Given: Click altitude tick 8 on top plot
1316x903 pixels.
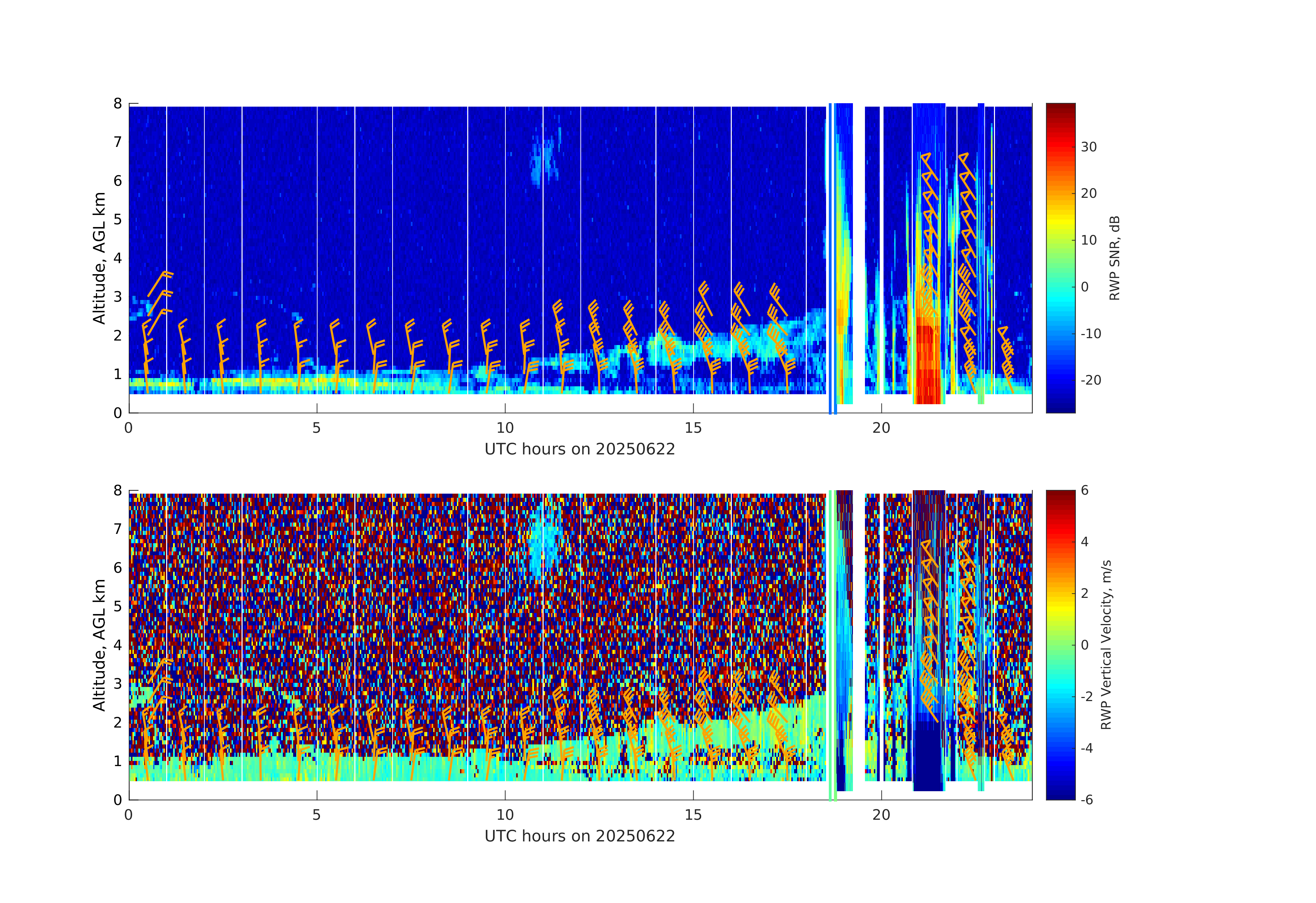Looking at the screenshot, I should pos(118,104).
